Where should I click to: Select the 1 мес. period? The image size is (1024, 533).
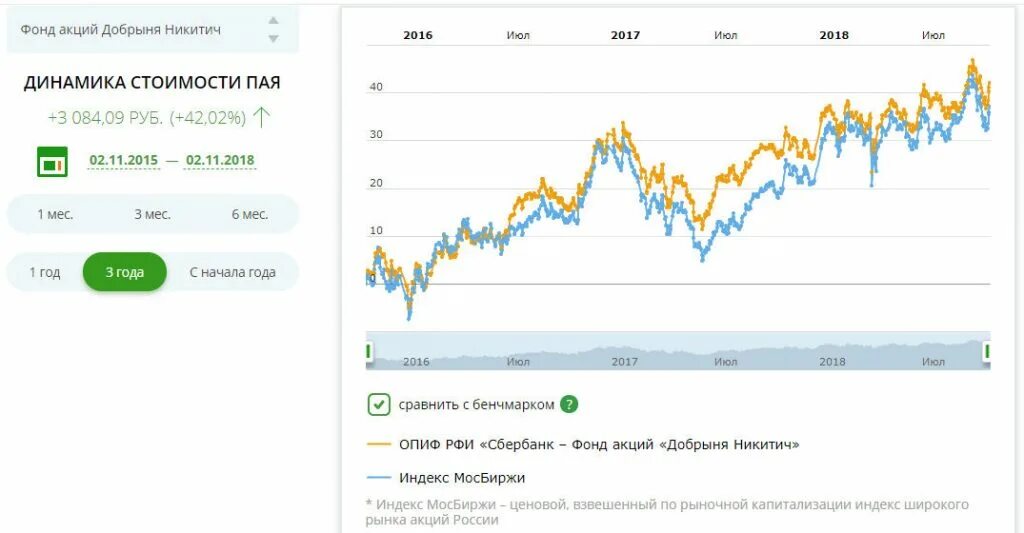click(x=55, y=214)
